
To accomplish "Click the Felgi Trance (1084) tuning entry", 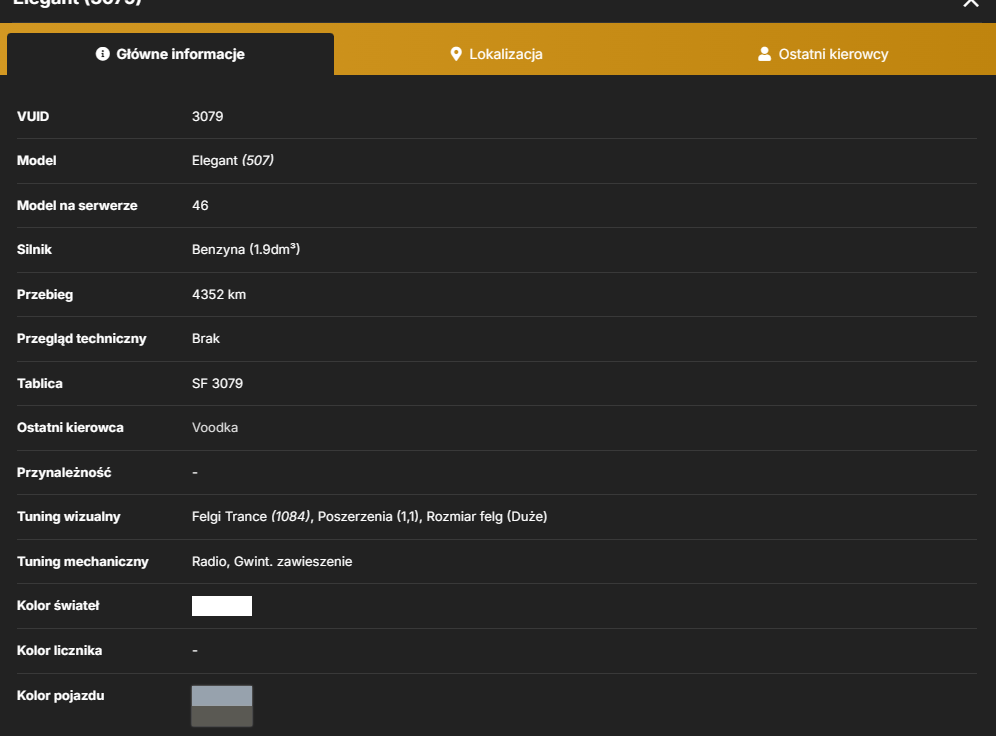I will [251, 517].
